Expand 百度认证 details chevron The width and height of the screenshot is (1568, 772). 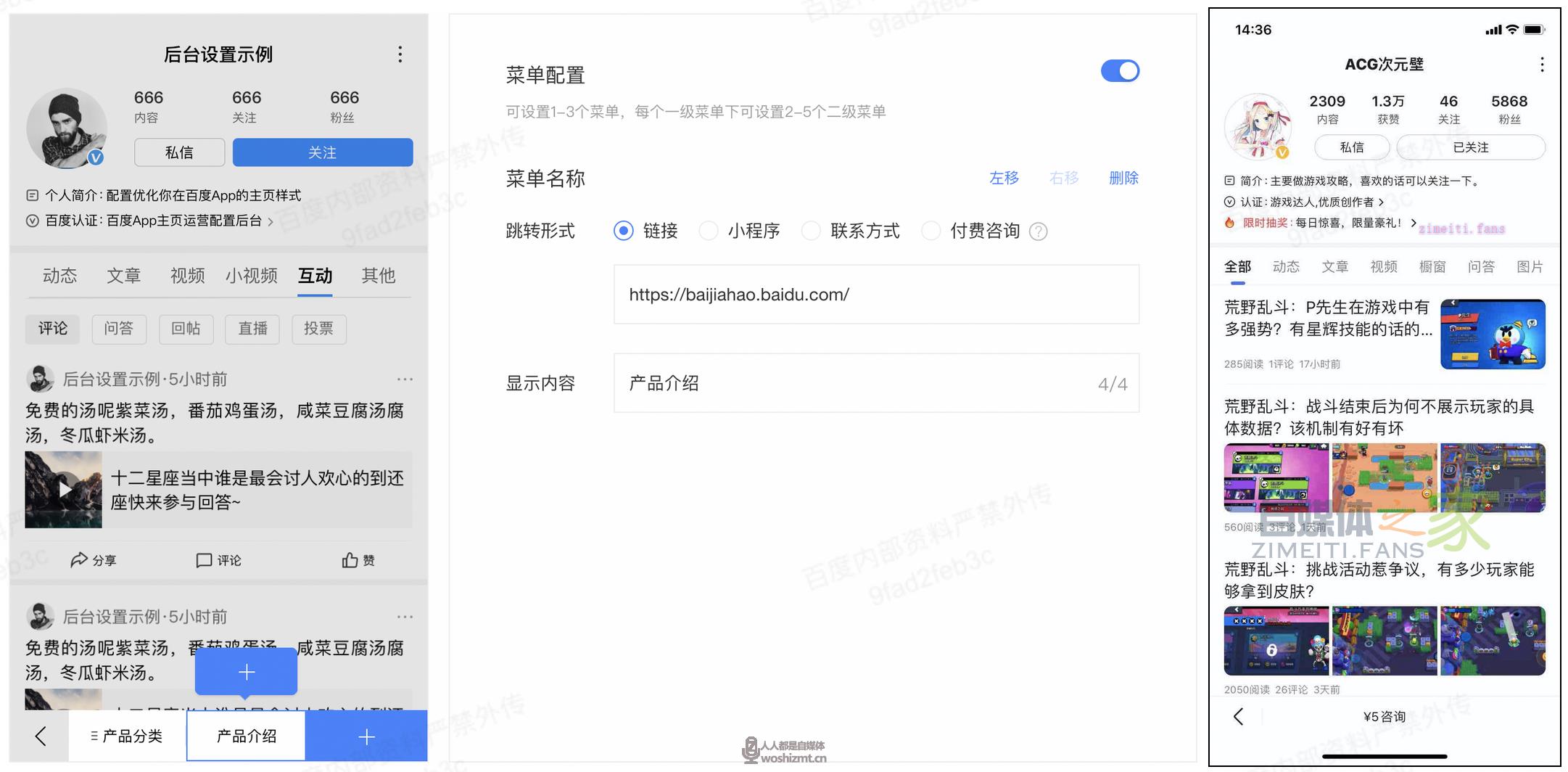pos(271,222)
